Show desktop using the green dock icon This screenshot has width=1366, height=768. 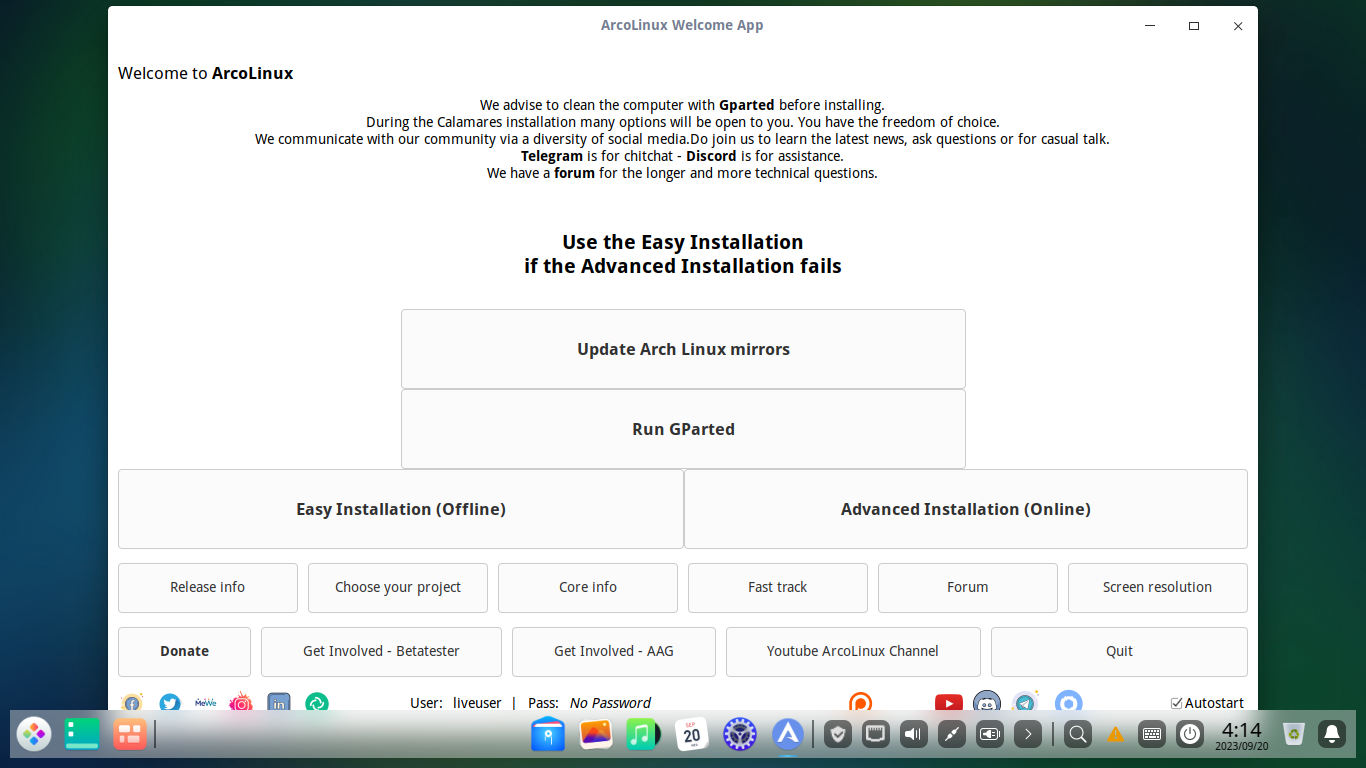82,735
